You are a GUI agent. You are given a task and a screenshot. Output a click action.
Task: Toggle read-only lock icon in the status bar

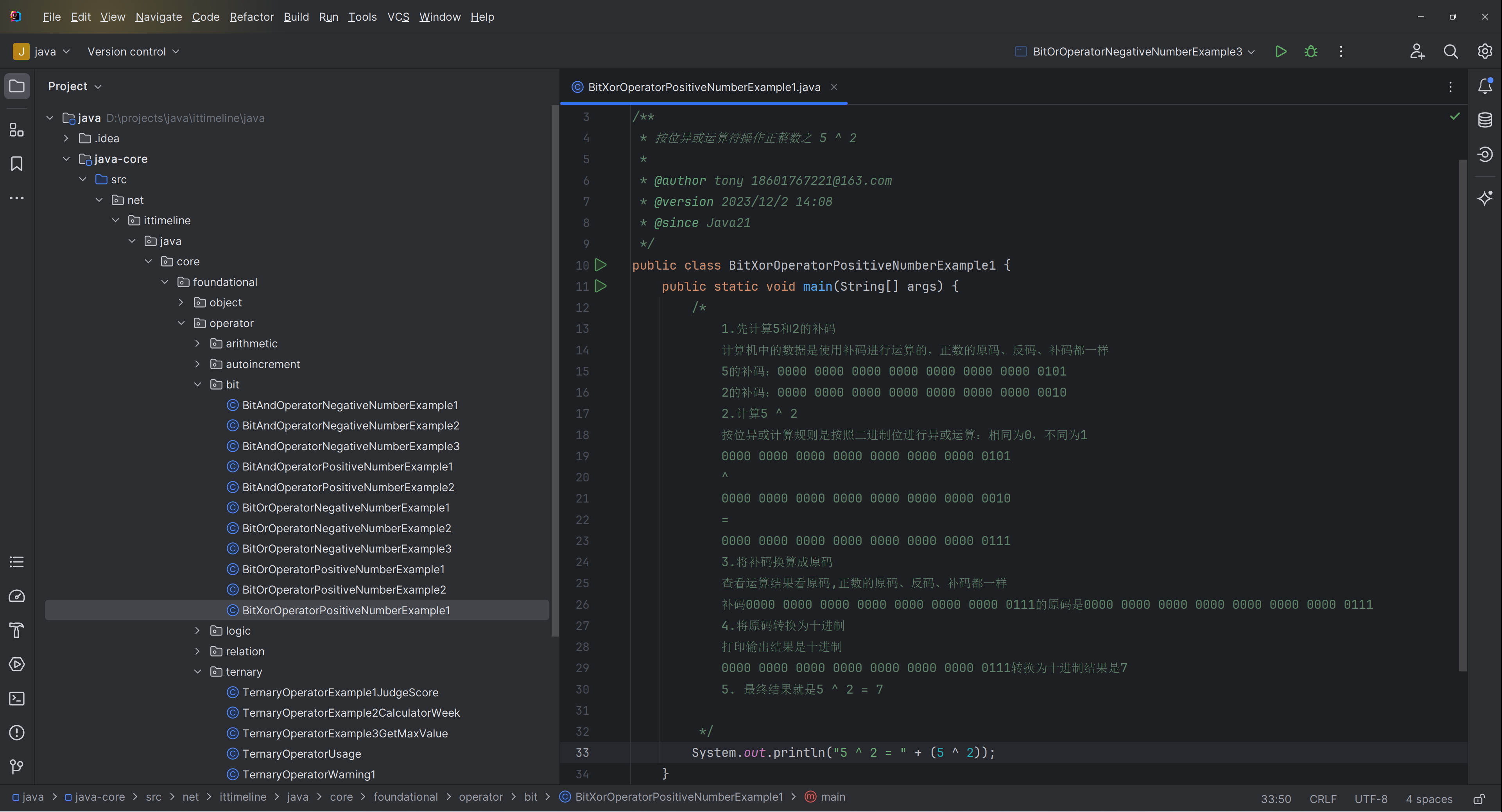click(1479, 799)
